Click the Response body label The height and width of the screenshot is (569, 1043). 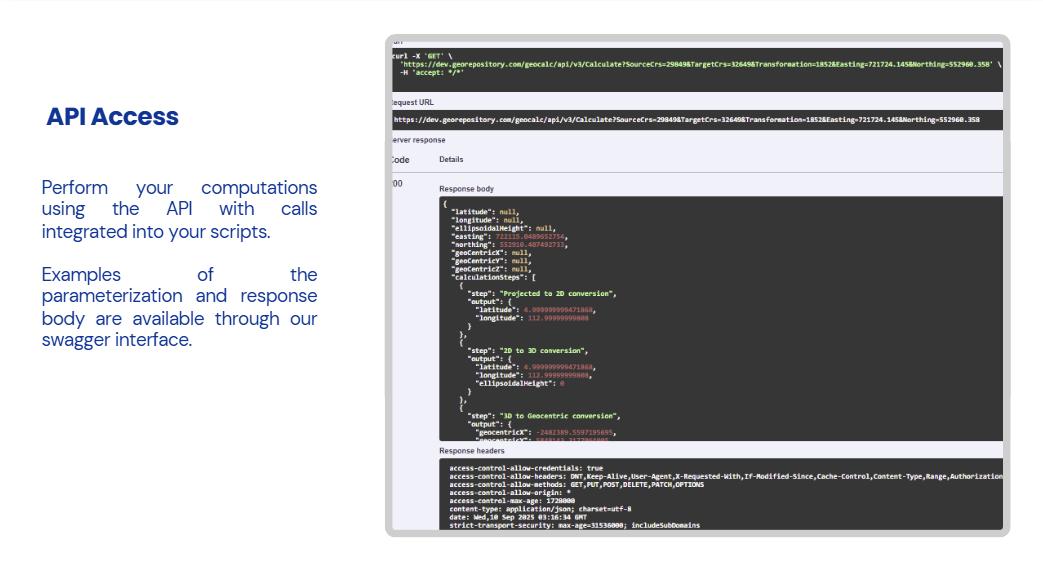pyautogui.click(x=465, y=188)
